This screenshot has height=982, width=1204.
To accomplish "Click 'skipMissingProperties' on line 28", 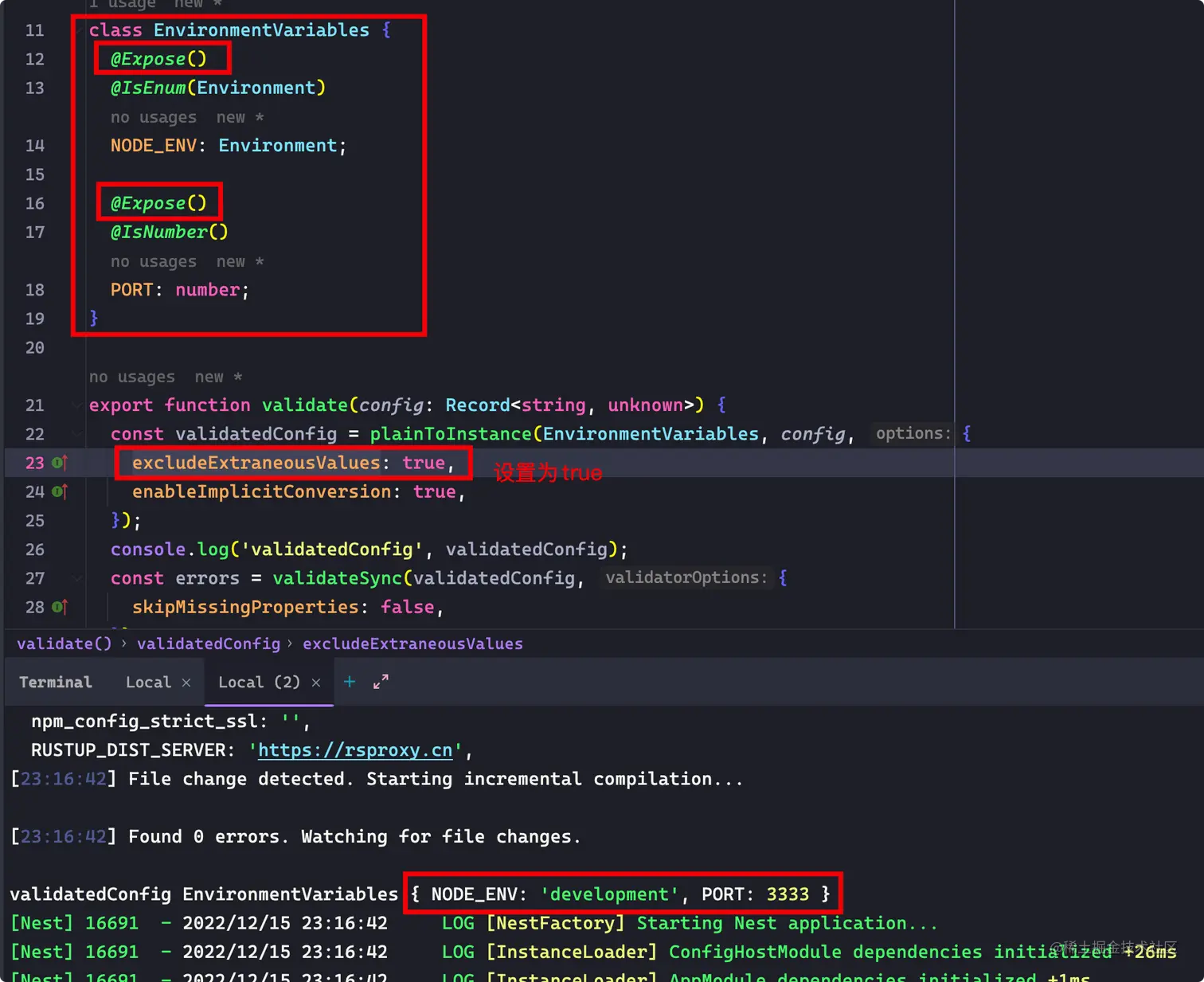I will (245, 607).
